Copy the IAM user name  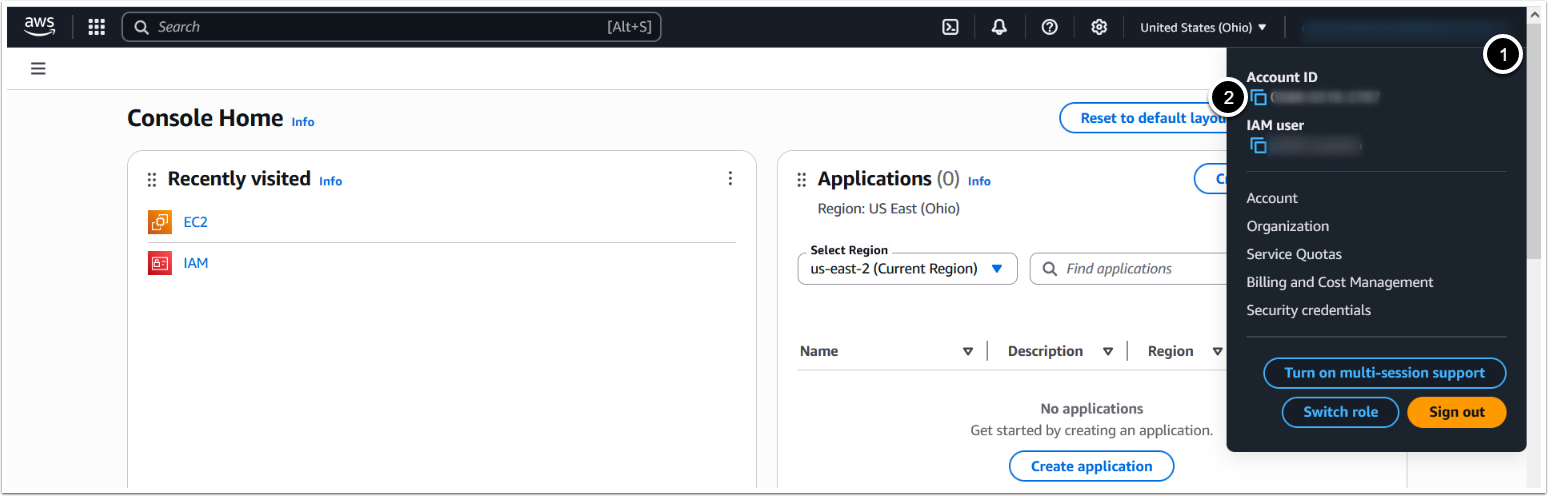click(1259, 146)
